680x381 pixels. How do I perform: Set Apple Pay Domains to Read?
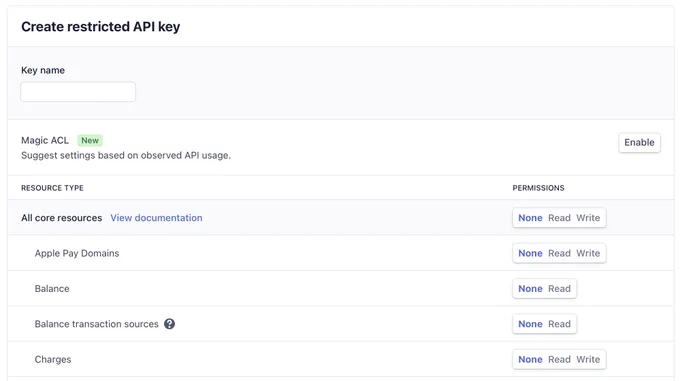pyautogui.click(x=559, y=253)
